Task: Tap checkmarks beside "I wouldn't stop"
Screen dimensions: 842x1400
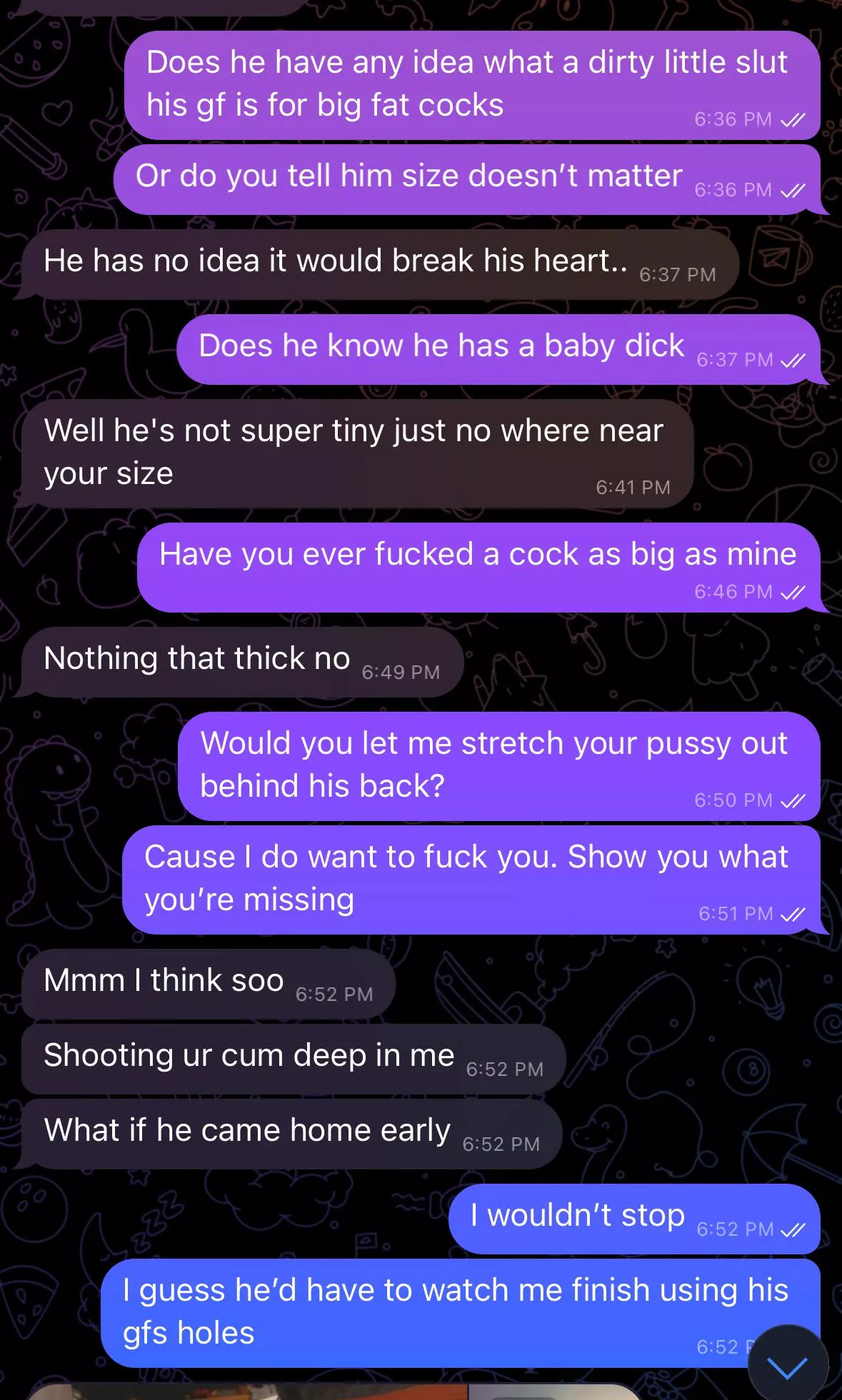Action: [x=793, y=1230]
